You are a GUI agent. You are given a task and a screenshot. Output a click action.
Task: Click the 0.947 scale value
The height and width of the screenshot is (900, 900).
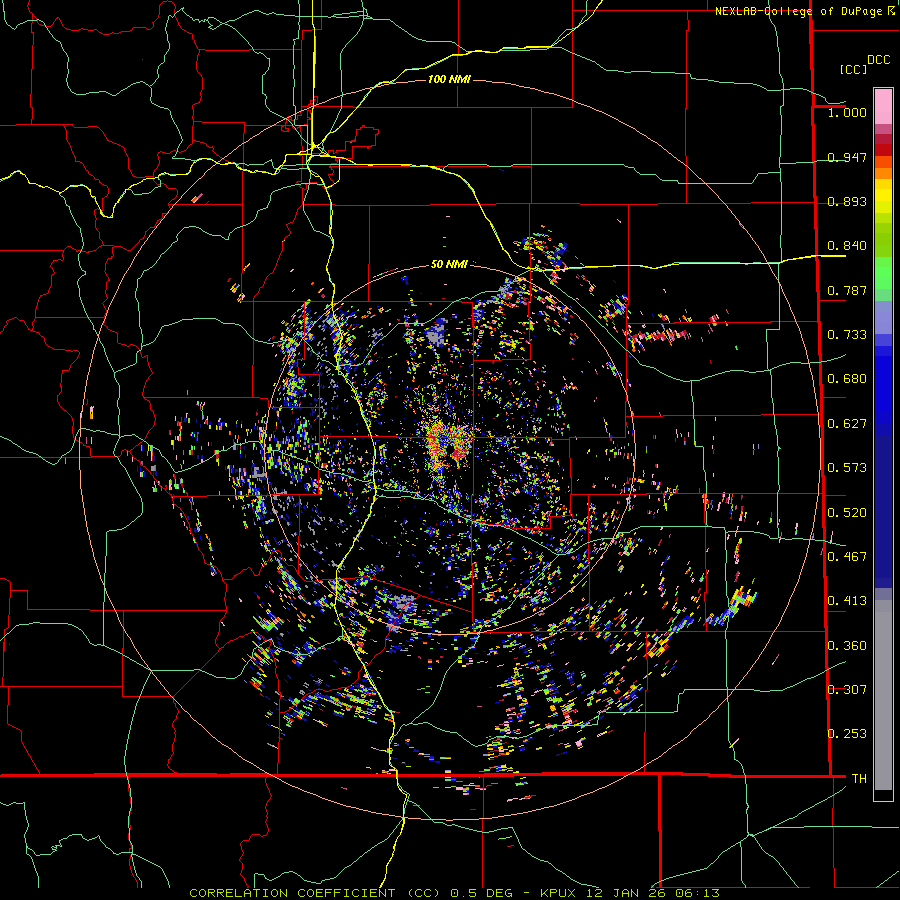tap(847, 157)
